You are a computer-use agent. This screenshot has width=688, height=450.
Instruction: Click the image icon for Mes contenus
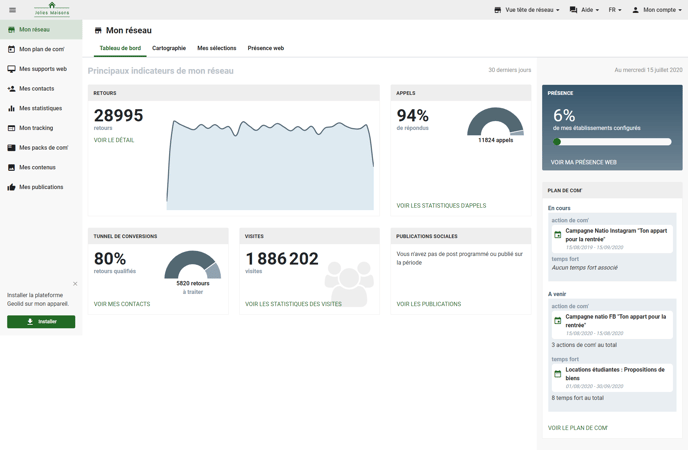pyautogui.click(x=11, y=168)
